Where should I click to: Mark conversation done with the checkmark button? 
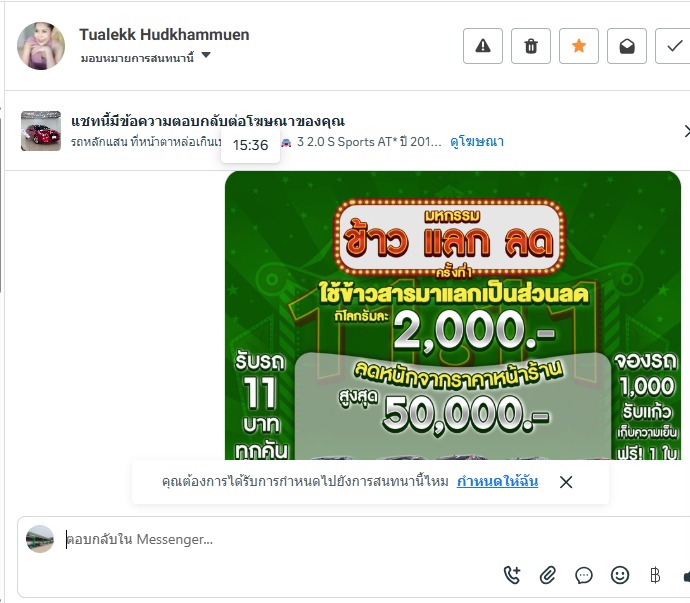[x=673, y=46]
